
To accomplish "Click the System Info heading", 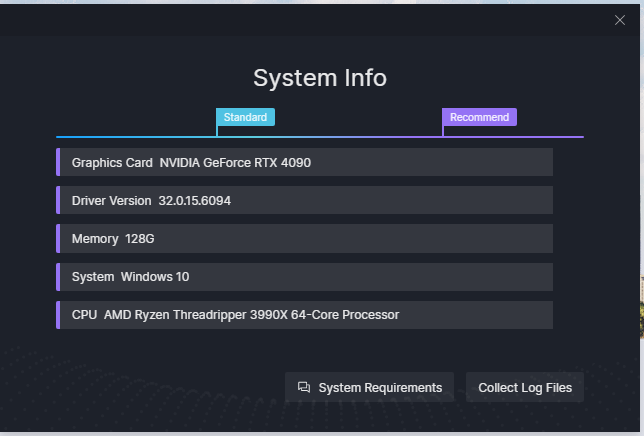I will (x=320, y=78).
